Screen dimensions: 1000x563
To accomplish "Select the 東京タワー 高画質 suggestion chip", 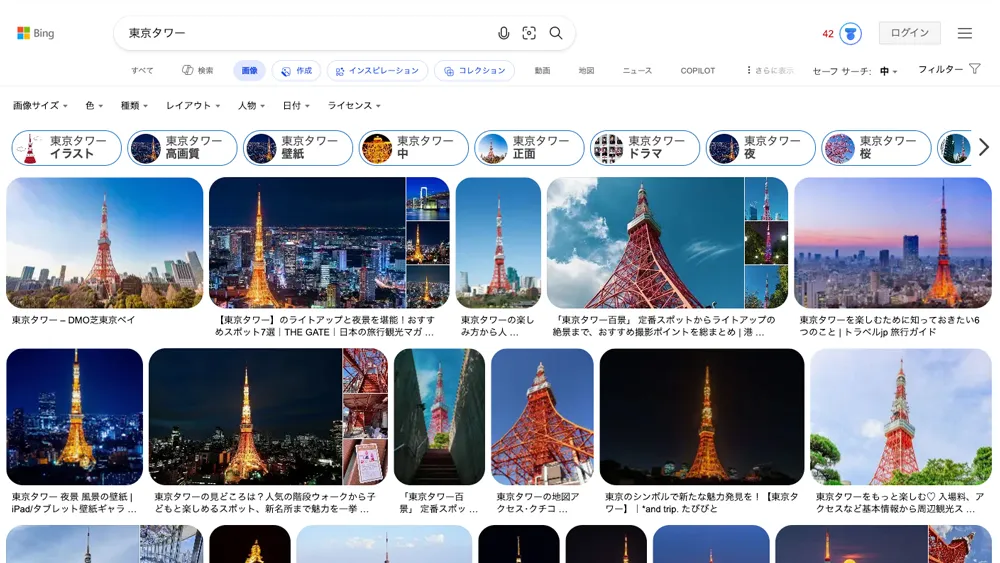I will (182, 148).
